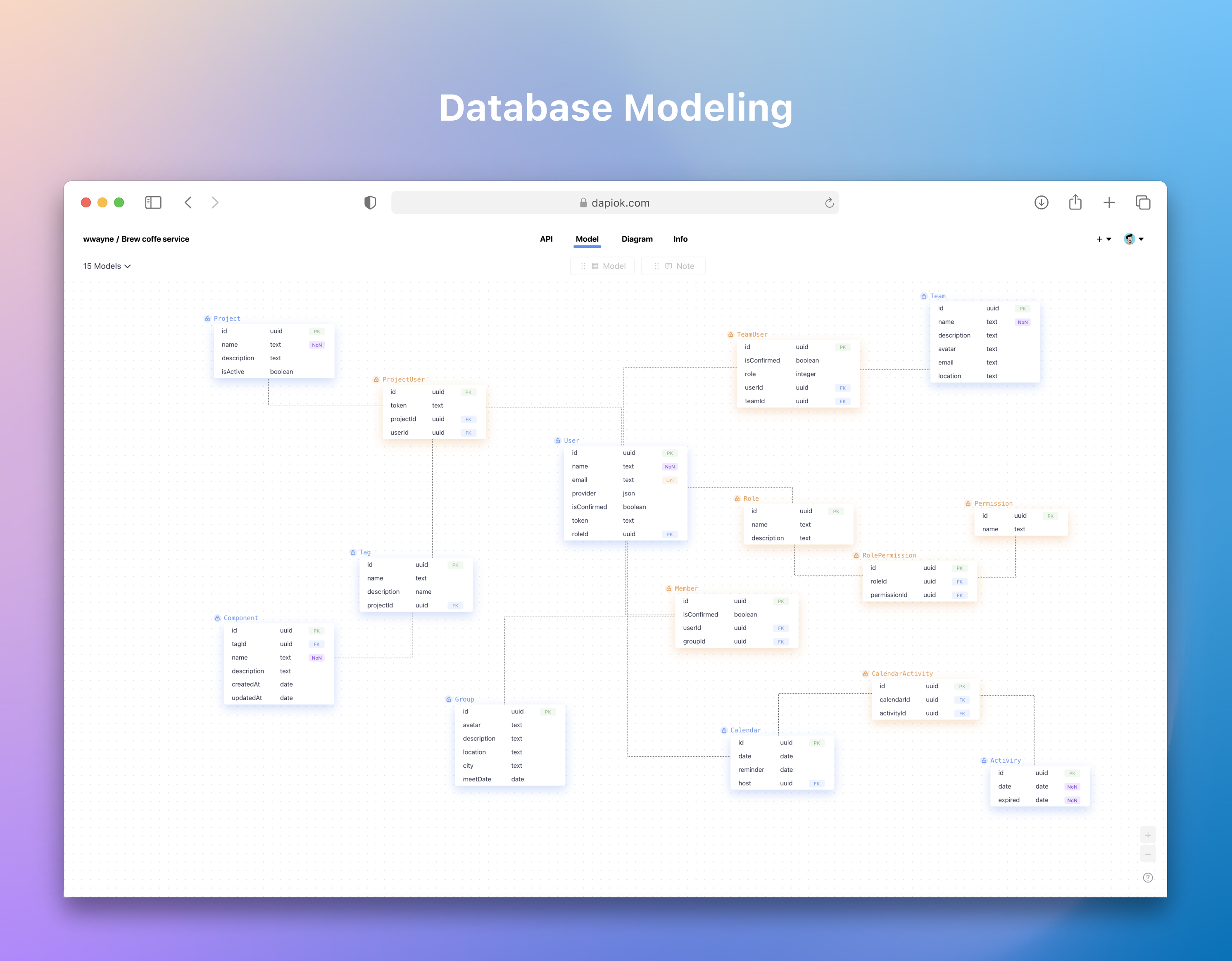Click the Model add button
The width and height of the screenshot is (1232, 961).
click(x=602, y=266)
